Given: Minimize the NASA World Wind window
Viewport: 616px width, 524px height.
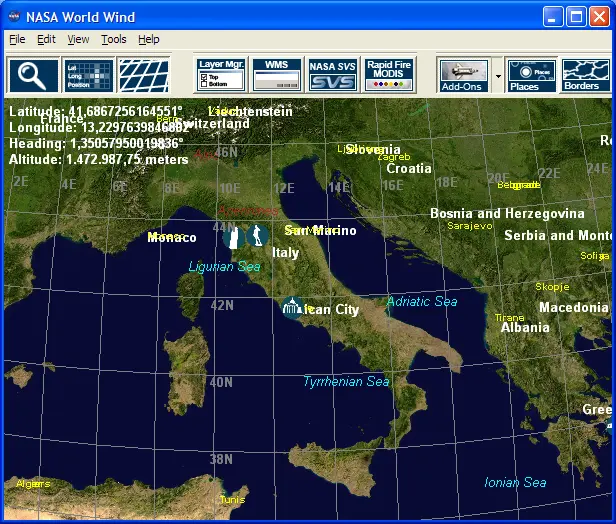Looking at the screenshot, I should coord(553,16).
